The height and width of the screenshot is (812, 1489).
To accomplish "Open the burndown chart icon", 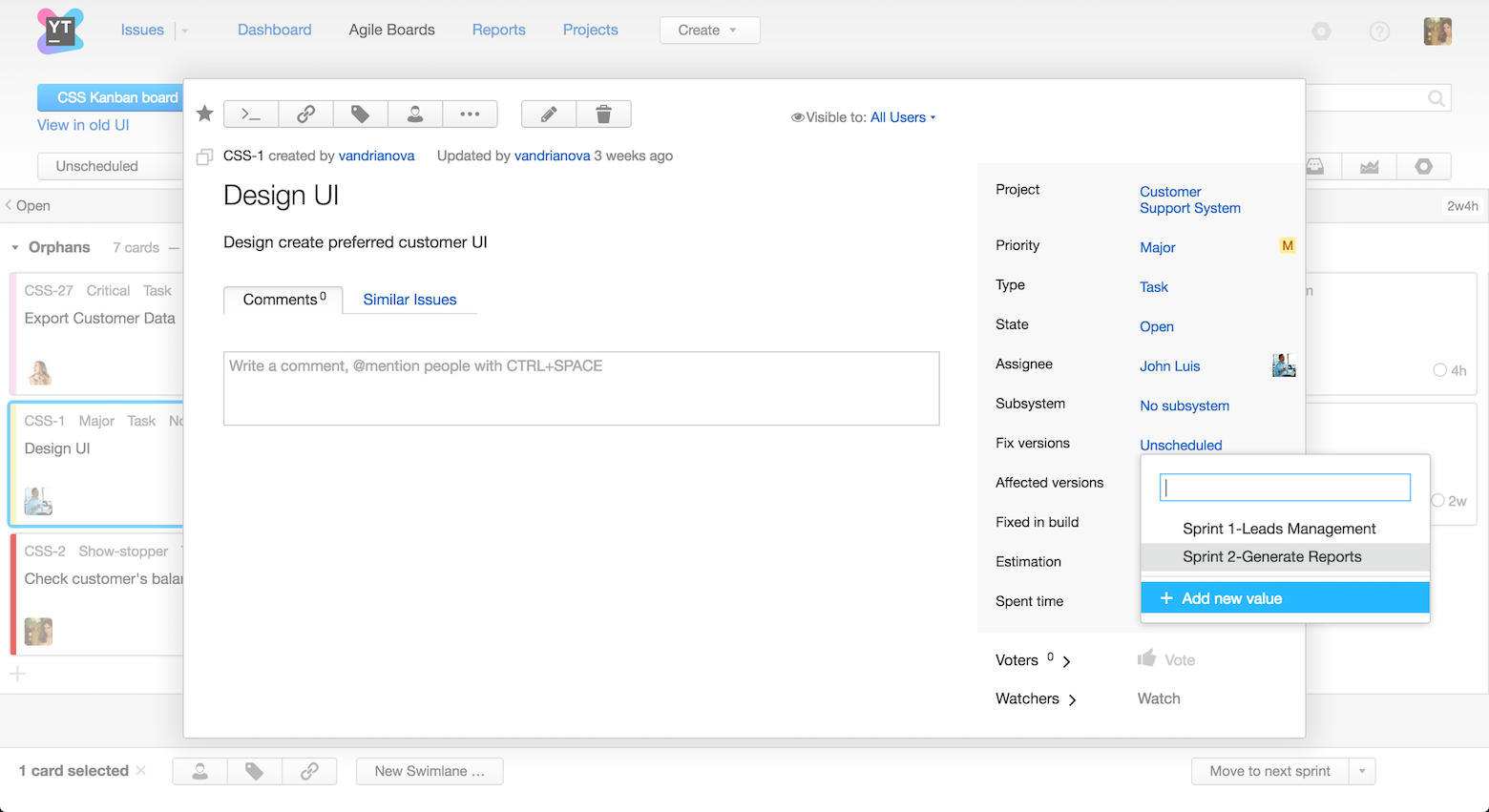I will [1369, 166].
